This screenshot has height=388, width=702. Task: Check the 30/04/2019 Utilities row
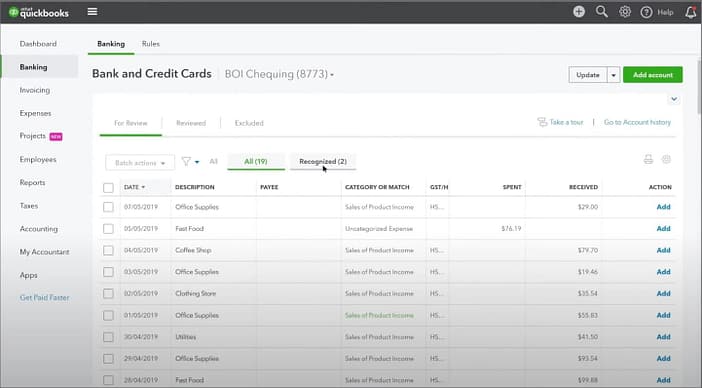(x=108, y=337)
